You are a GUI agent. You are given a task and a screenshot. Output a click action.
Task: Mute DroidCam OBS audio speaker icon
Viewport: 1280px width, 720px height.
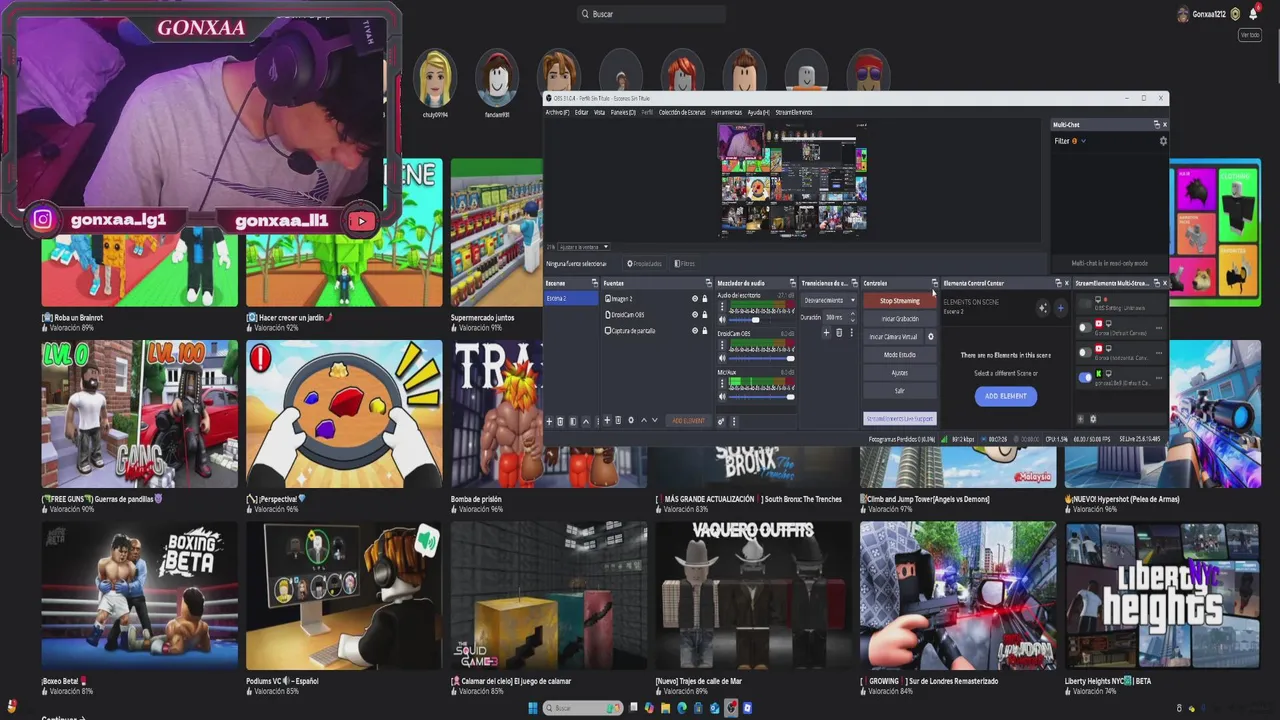[722, 358]
